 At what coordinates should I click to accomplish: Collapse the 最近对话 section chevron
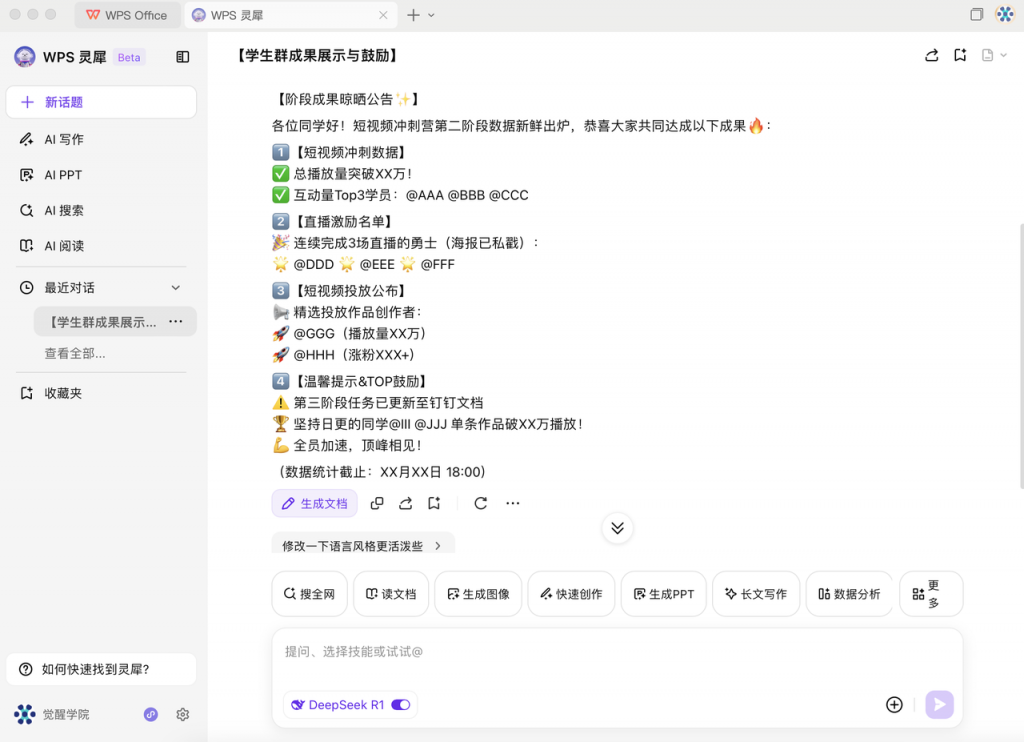pos(176,287)
